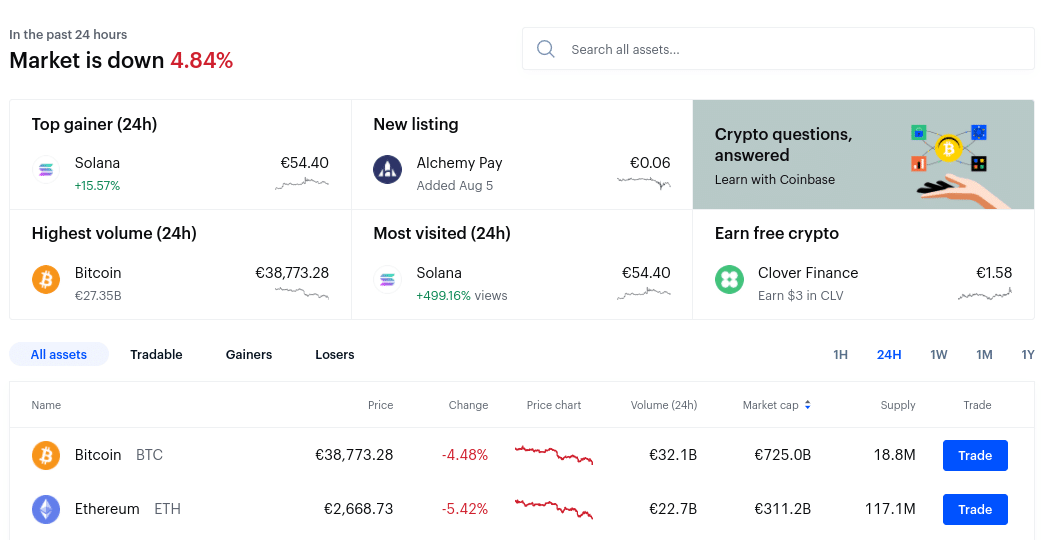Click Bitcoin icon in Highest volume card
Viewport: 1054px width, 540px height.
[46, 279]
